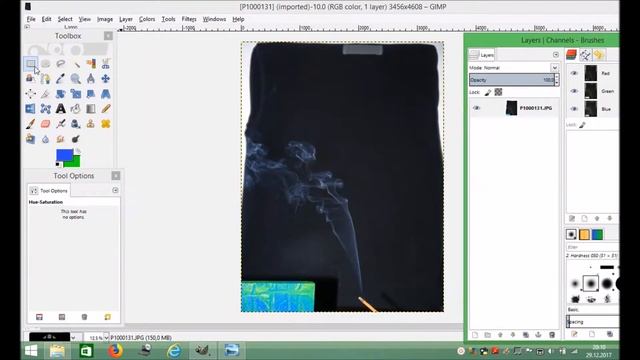Click the green background color swatch
Screen dimensions: 640x360
pyautogui.click(x=76, y=162)
